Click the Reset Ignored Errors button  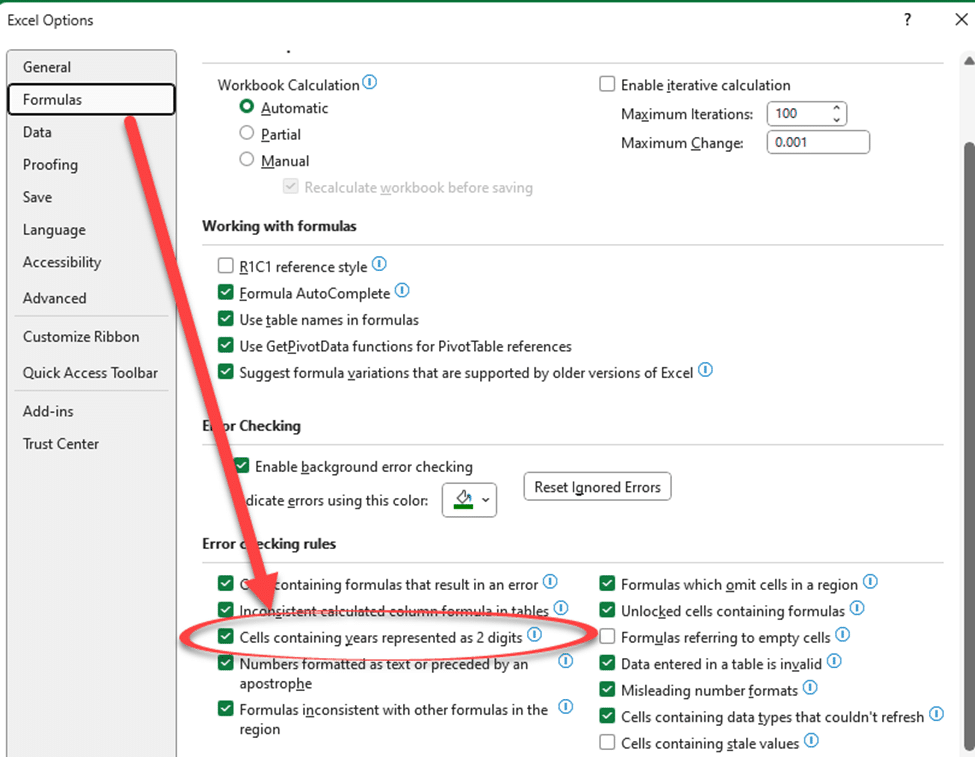pos(597,487)
